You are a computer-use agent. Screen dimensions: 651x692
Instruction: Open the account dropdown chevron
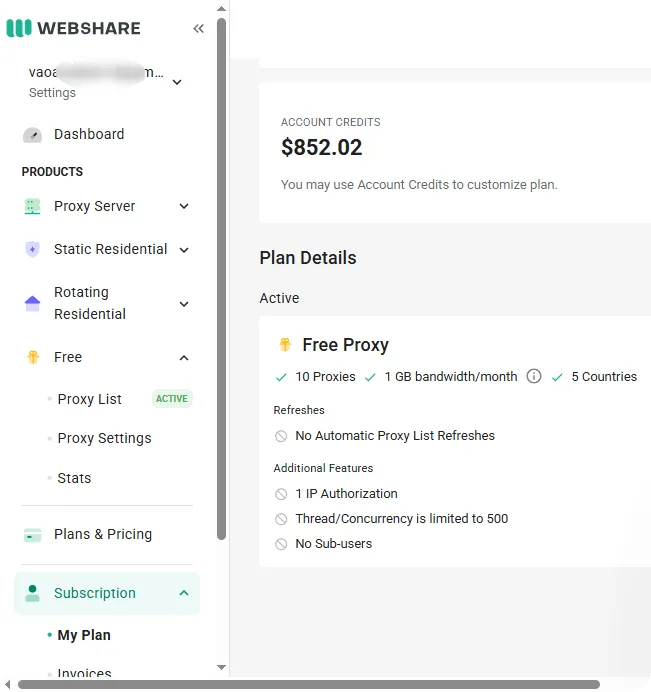click(177, 82)
